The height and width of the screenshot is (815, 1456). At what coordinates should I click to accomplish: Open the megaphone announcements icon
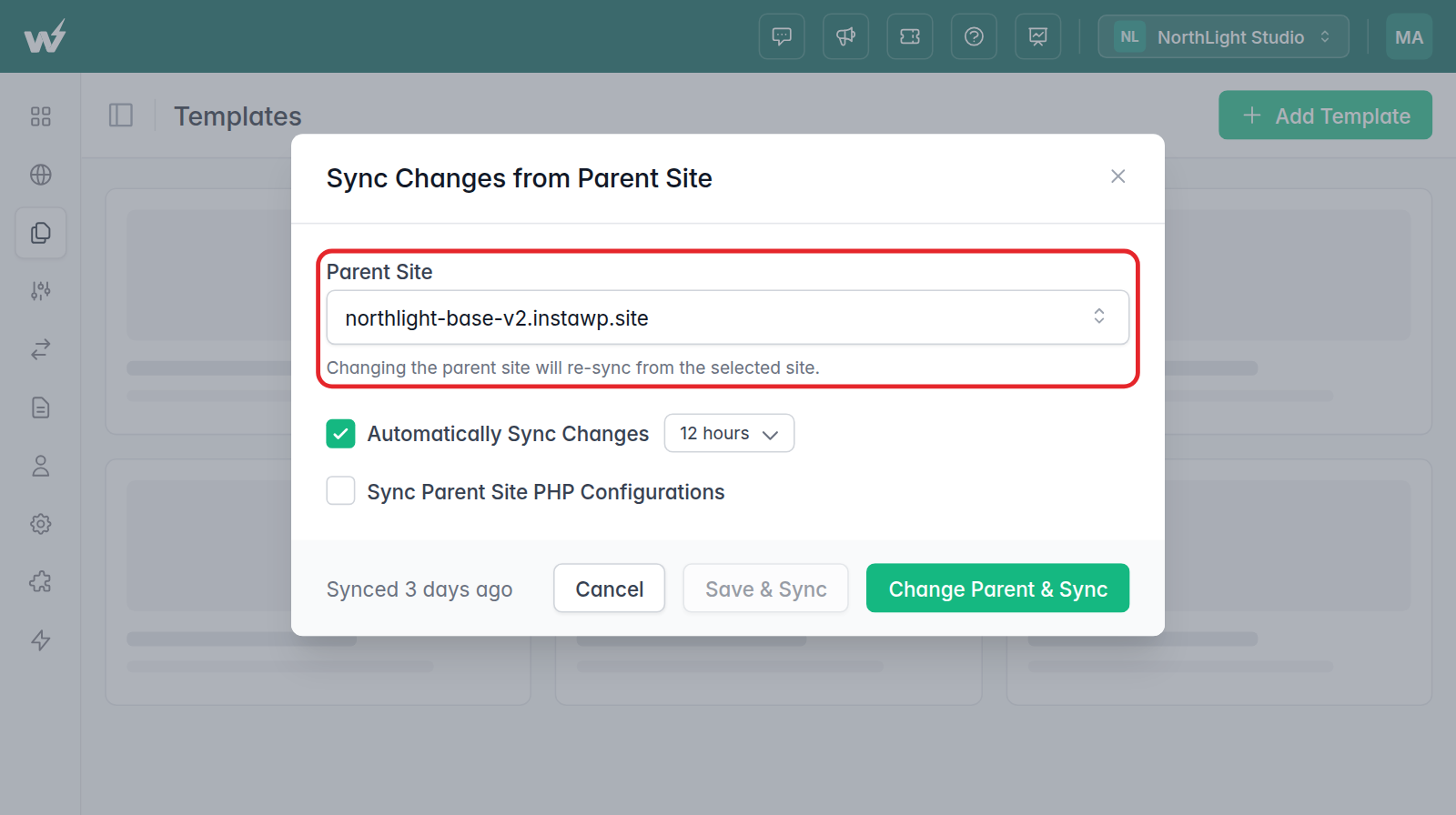click(x=845, y=36)
